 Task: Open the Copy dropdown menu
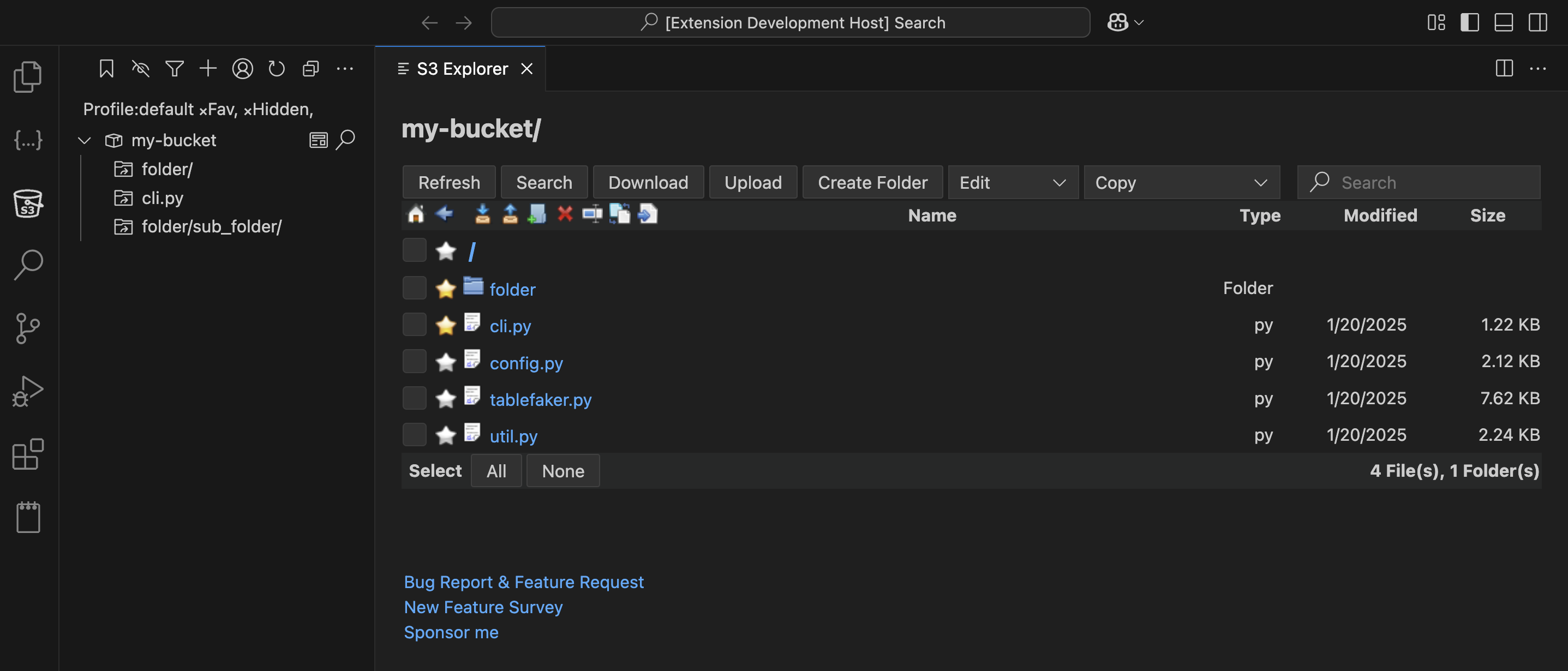(x=1182, y=182)
